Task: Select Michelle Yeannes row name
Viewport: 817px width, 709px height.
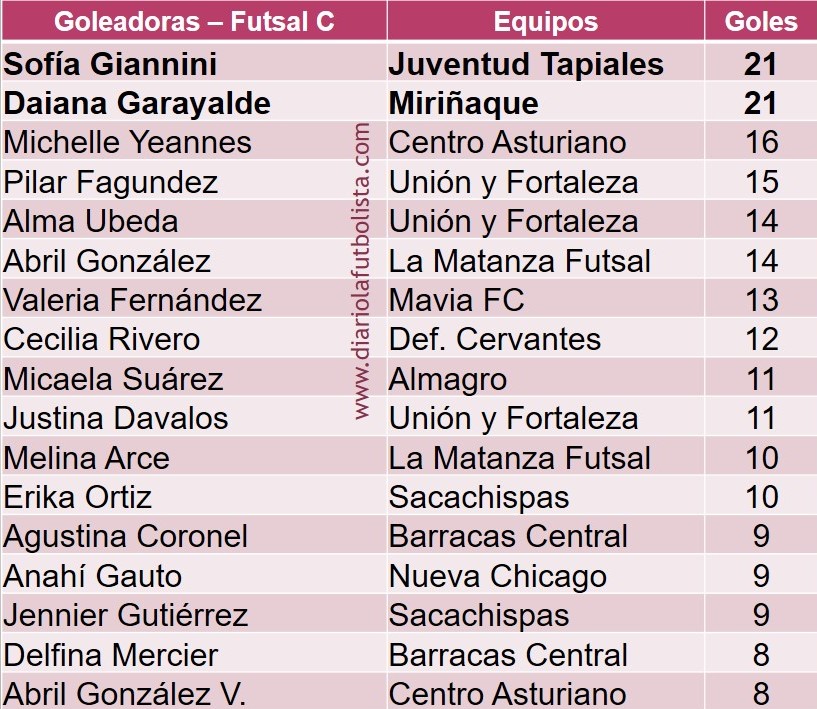Action: (x=127, y=142)
